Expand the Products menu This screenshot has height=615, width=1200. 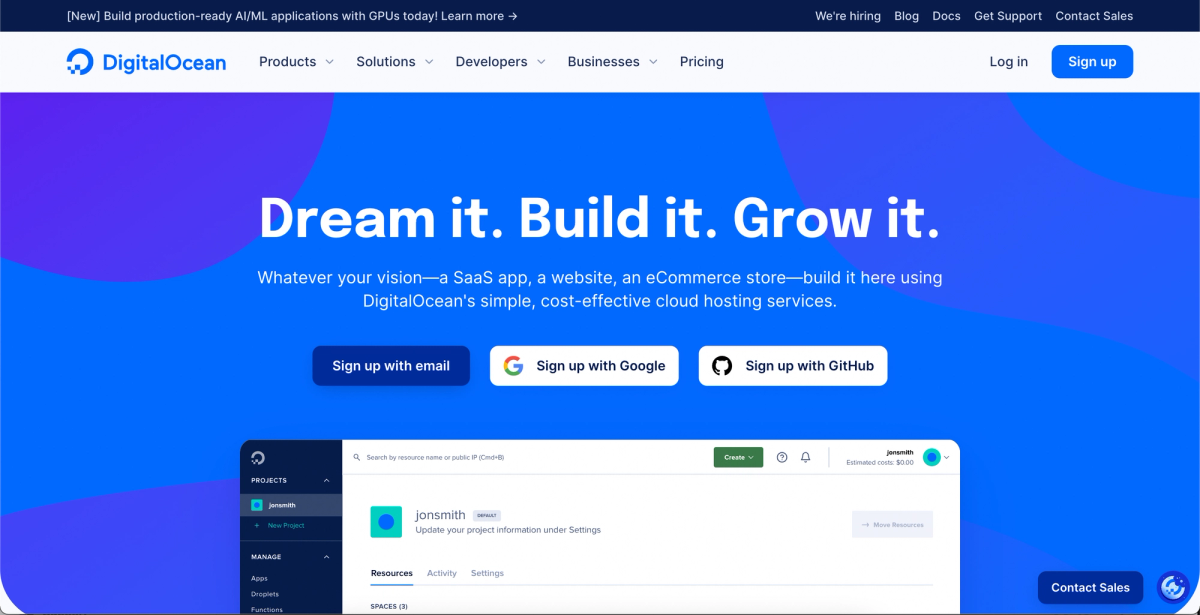coord(296,62)
